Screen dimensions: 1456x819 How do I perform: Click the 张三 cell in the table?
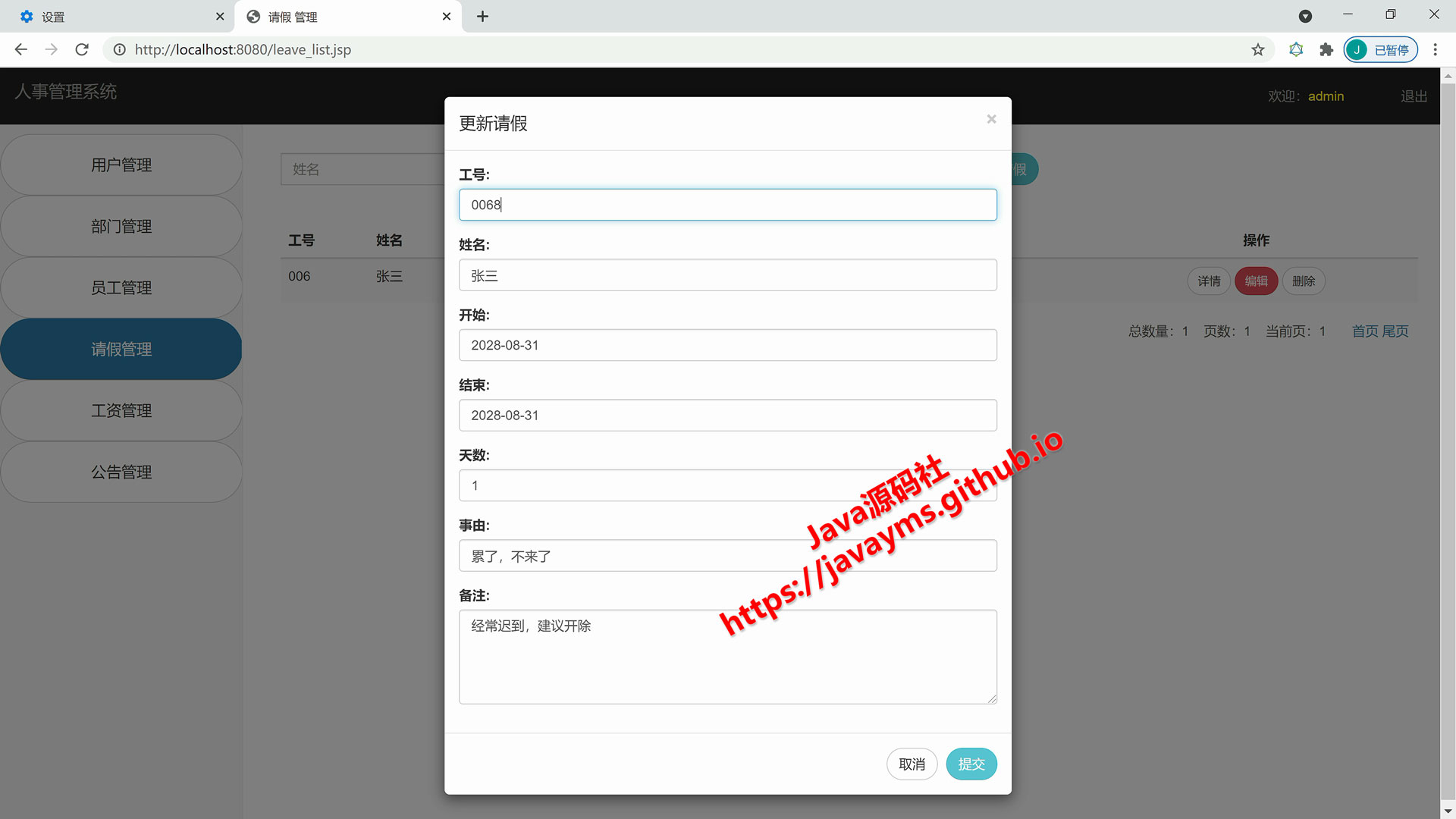tap(389, 276)
